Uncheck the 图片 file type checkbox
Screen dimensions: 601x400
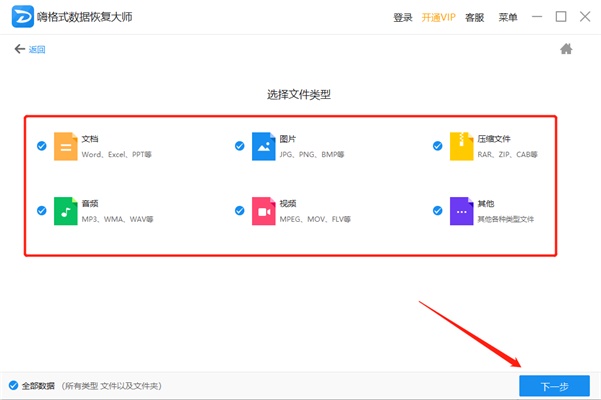[x=239, y=146]
